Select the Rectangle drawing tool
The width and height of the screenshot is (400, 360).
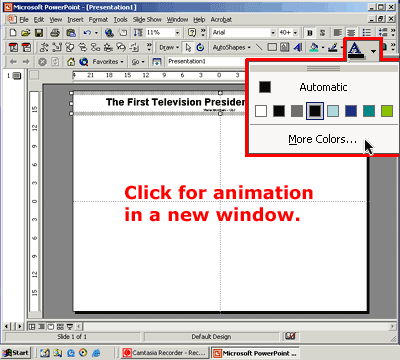coord(272,47)
